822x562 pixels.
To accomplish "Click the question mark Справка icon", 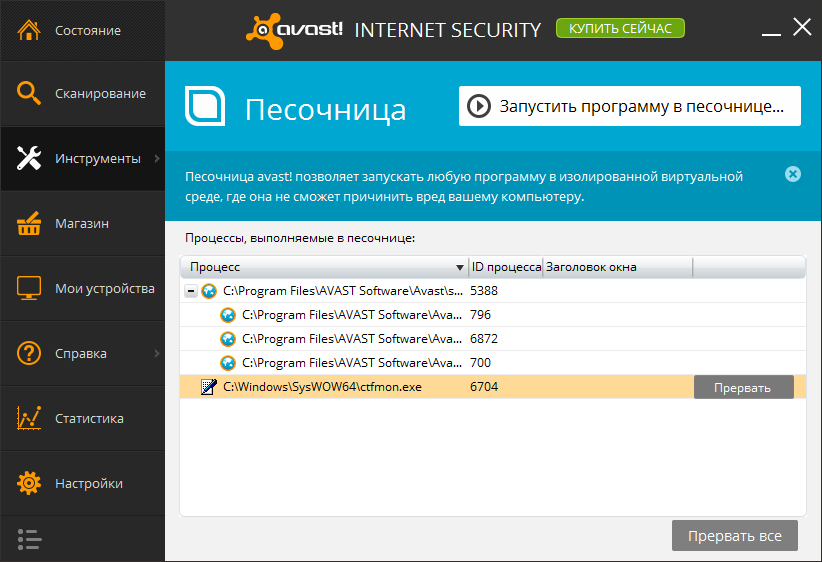I will (29, 353).
